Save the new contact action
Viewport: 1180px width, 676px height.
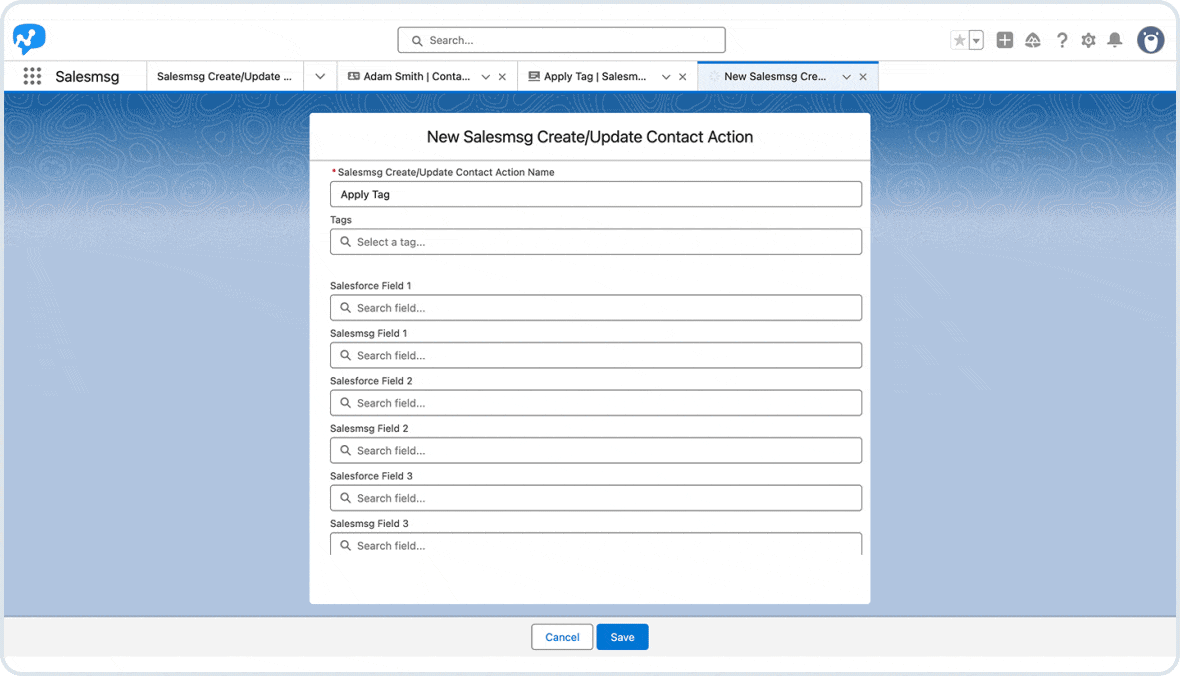pyautogui.click(x=622, y=637)
